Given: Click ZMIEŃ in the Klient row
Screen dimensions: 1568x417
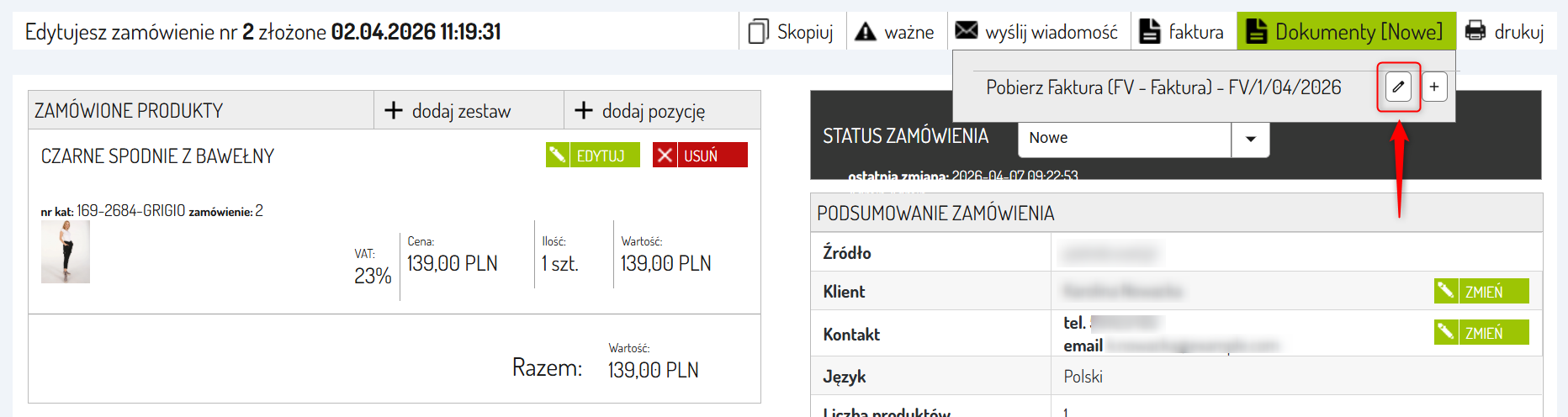Looking at the screenshot, I should [x=1481, y=292].
